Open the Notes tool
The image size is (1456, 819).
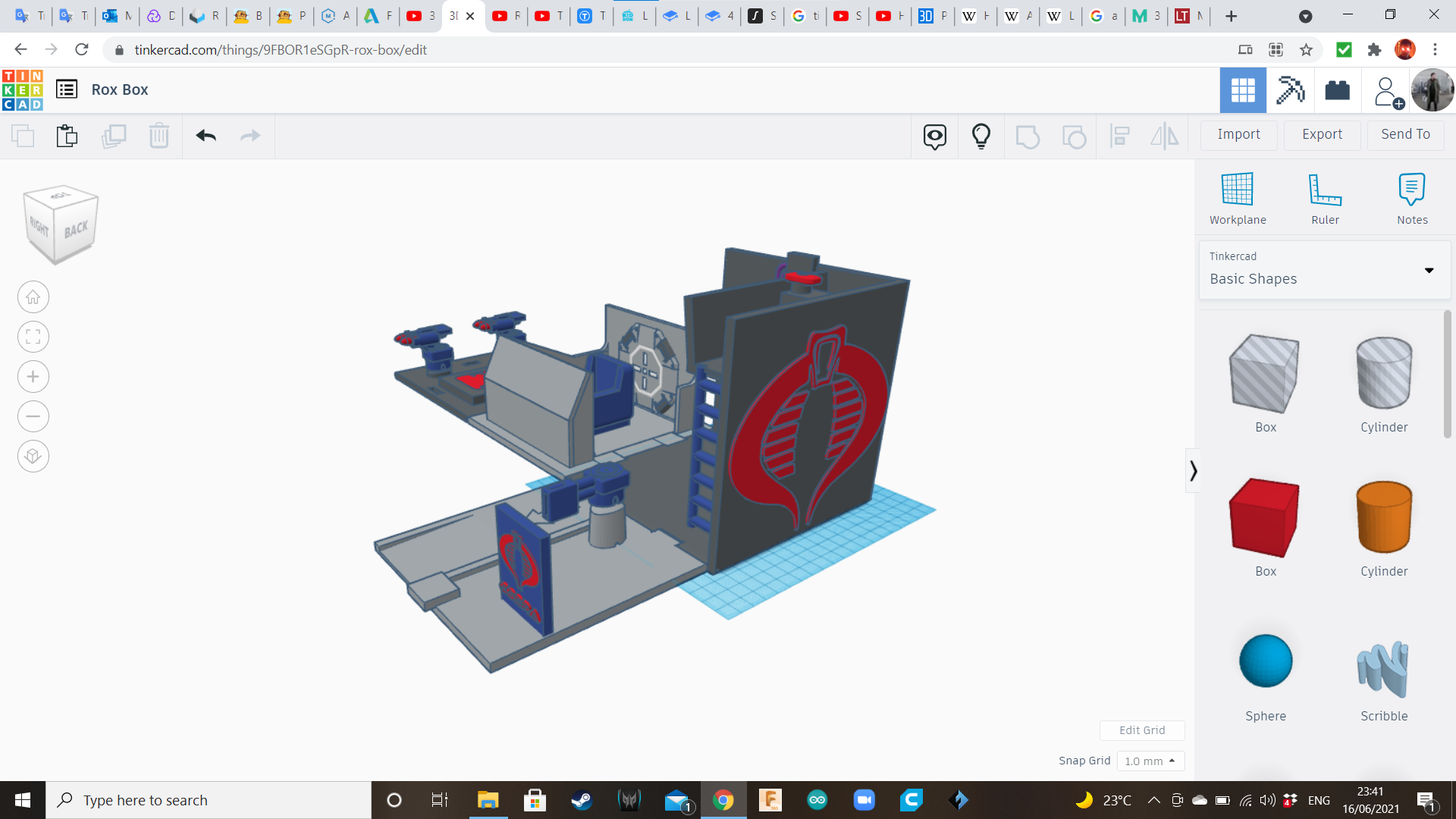pos(1411,190)
